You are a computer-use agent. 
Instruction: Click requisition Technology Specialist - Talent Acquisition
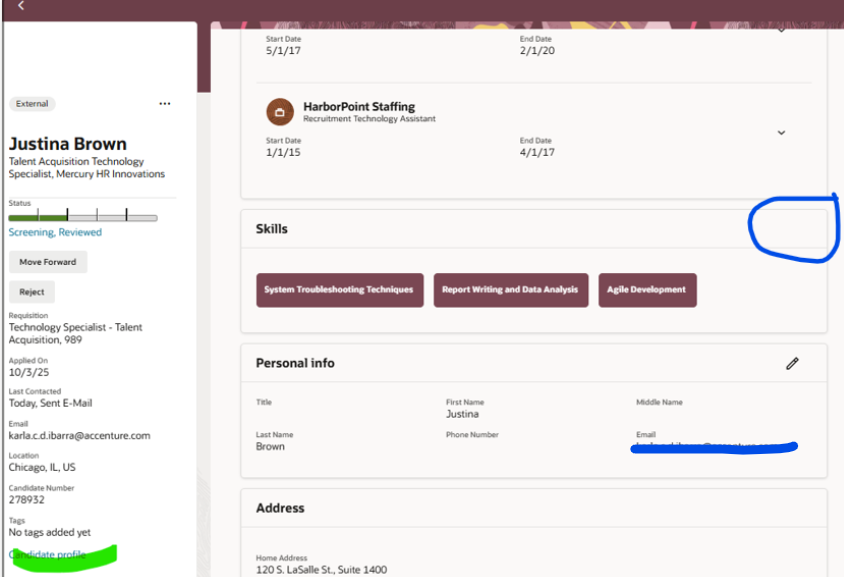pos(75,334)
